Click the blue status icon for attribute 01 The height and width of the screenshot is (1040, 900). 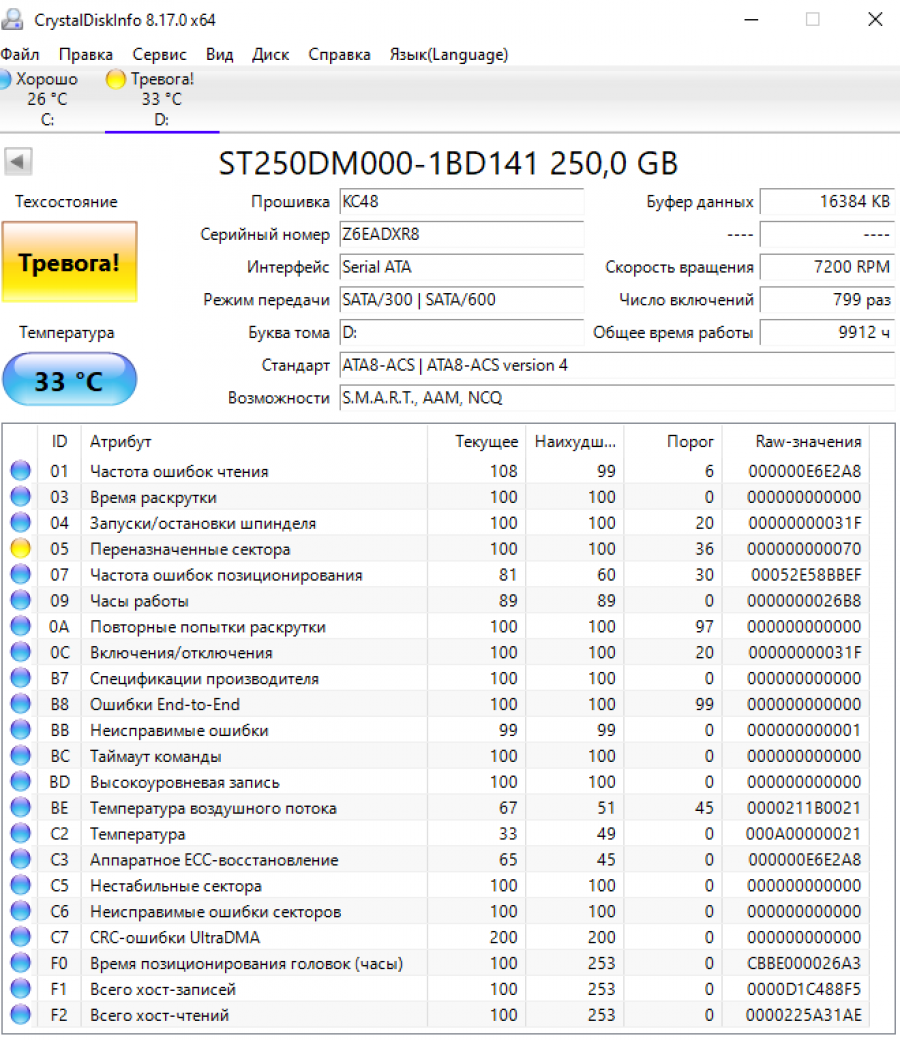20,471
